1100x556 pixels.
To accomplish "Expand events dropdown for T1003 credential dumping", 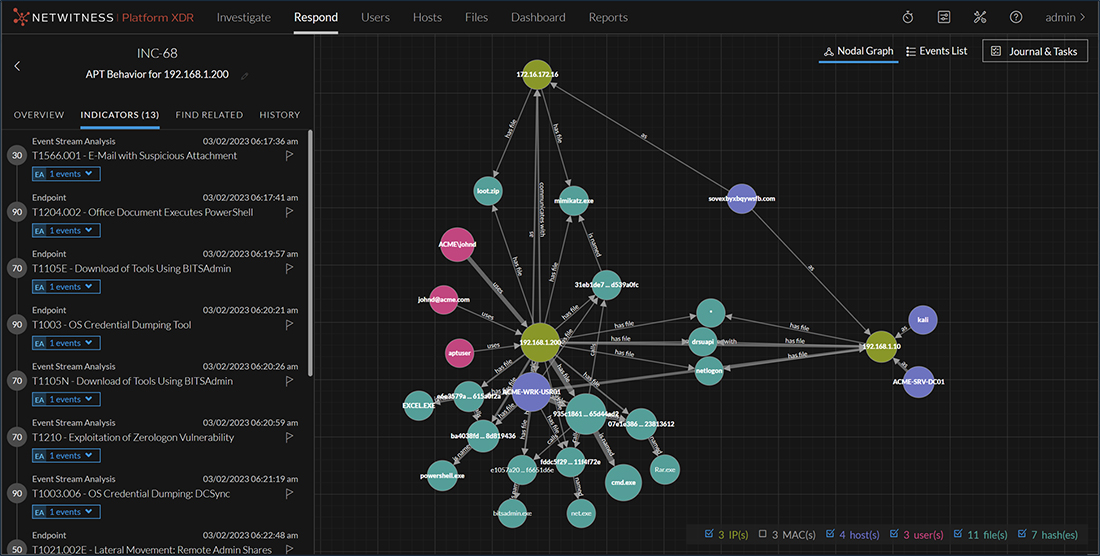I will (66, 344).
